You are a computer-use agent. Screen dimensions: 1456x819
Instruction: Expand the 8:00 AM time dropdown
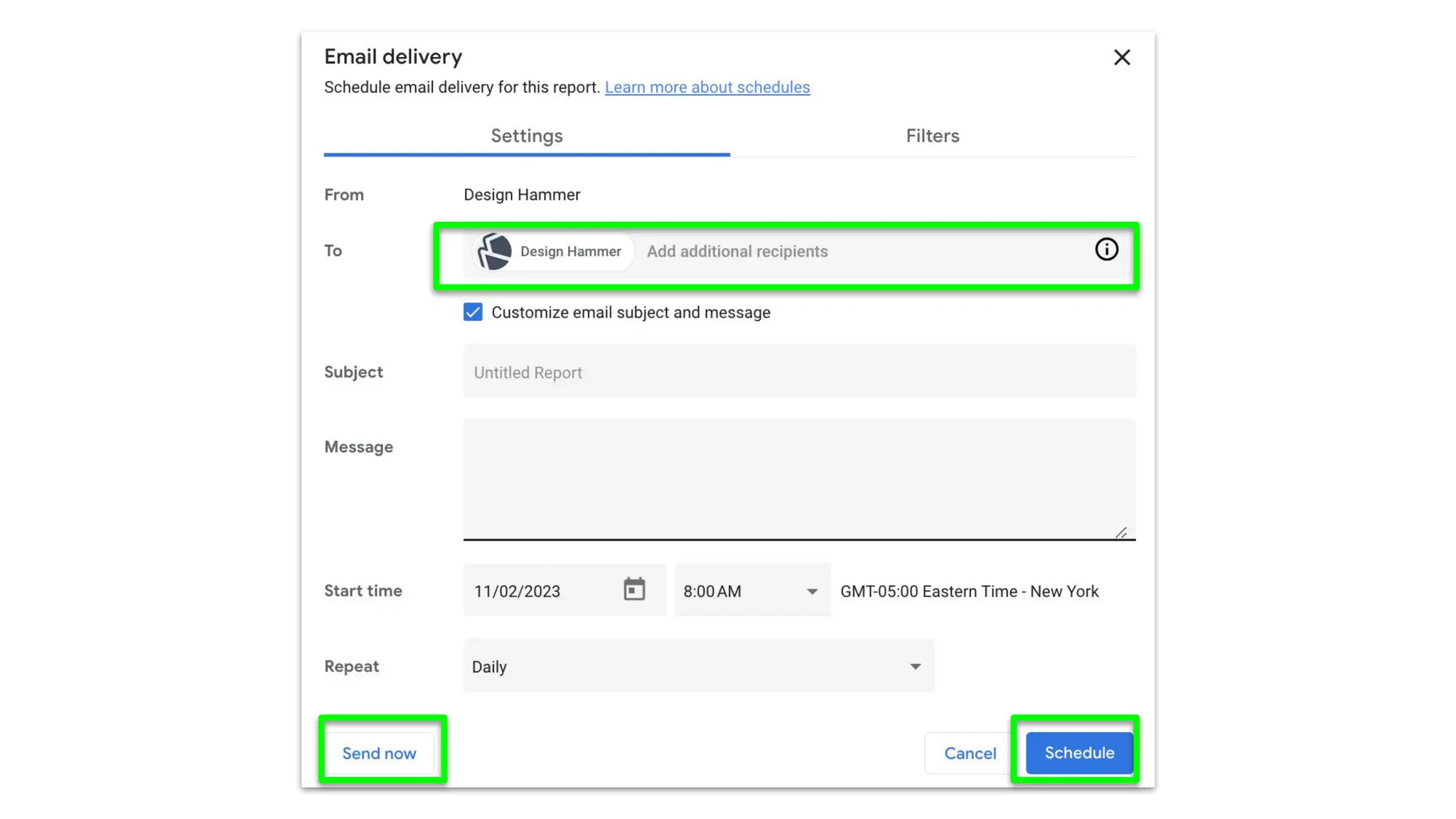[751, 591]
